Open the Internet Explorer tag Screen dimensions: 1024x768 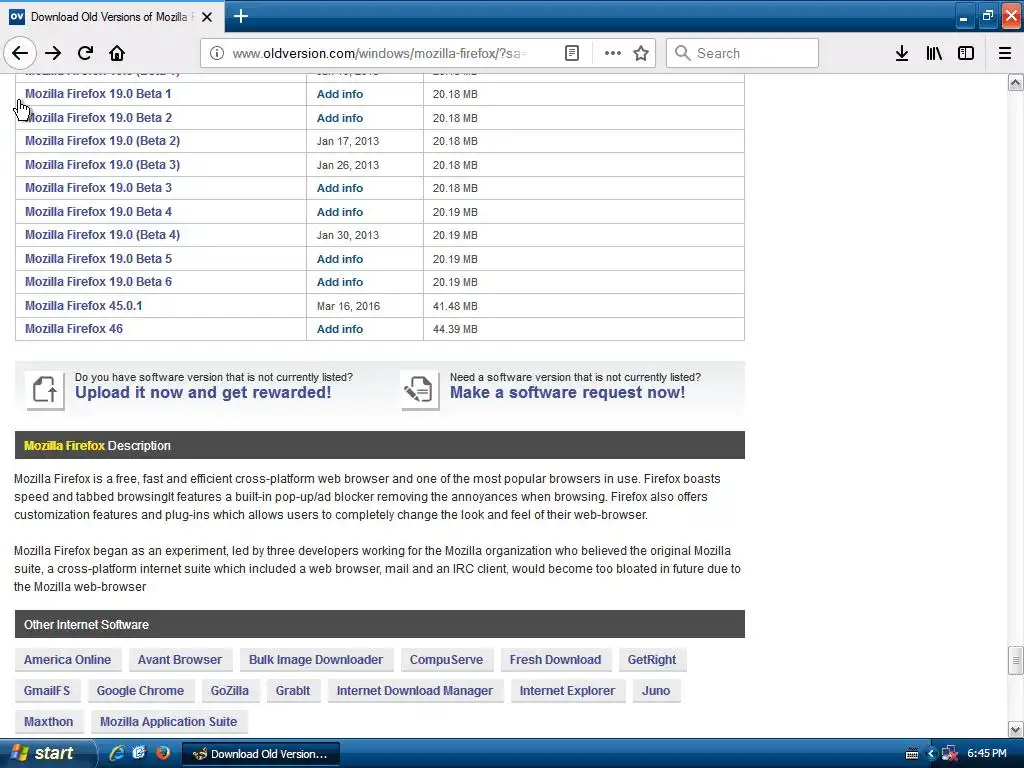[x=568, y=691]
